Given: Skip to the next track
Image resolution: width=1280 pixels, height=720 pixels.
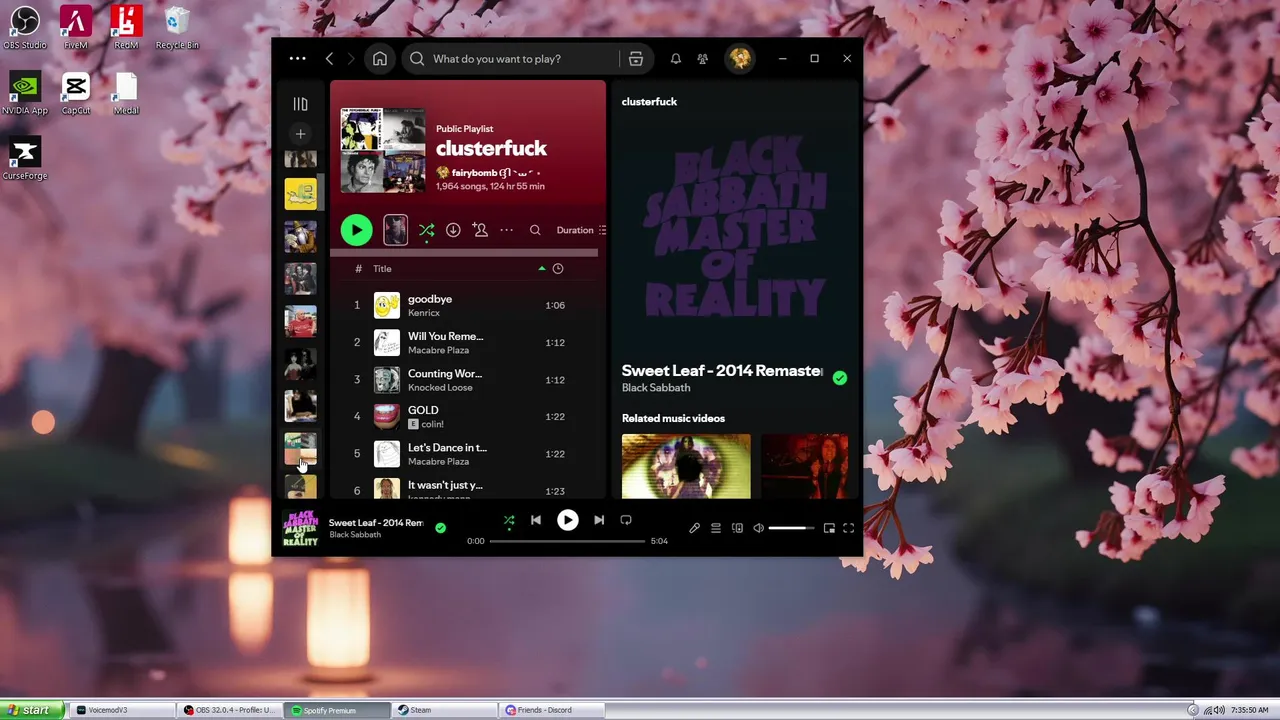Looking at the screenshot, I should tap(599, 520).
